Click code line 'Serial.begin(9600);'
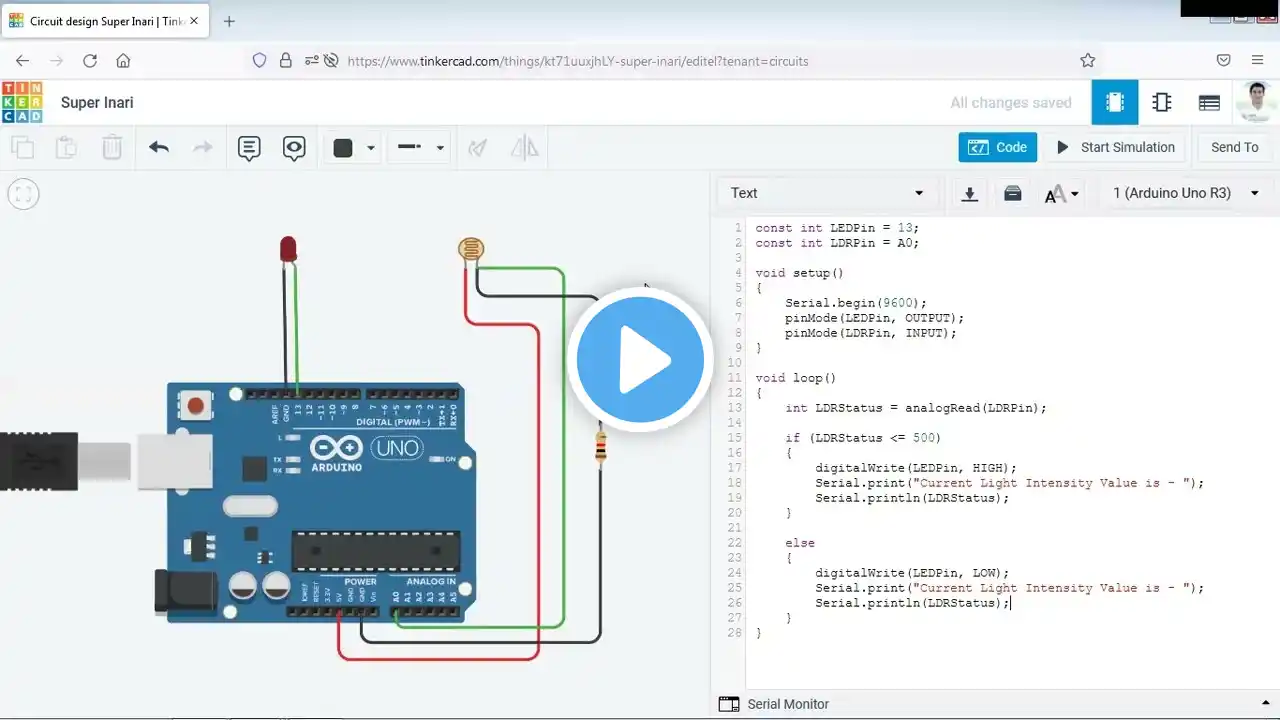Image resolution: width=1280 pixels, height=720 pixels. 856,303
